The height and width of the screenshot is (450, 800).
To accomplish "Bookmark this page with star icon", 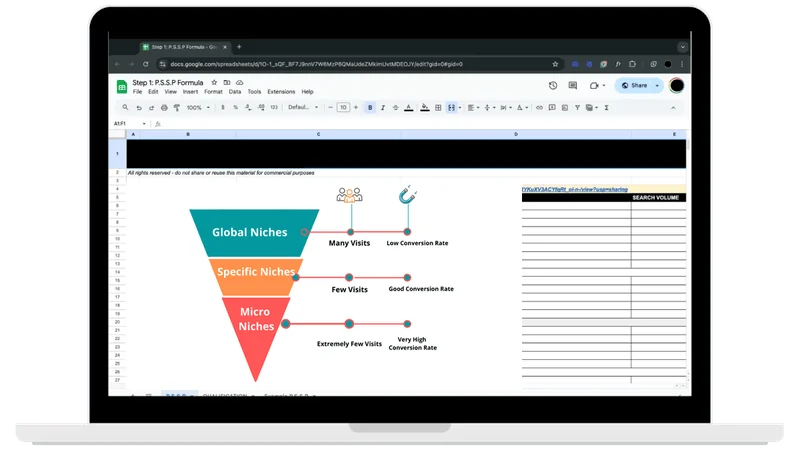I will tap(555, 64).
